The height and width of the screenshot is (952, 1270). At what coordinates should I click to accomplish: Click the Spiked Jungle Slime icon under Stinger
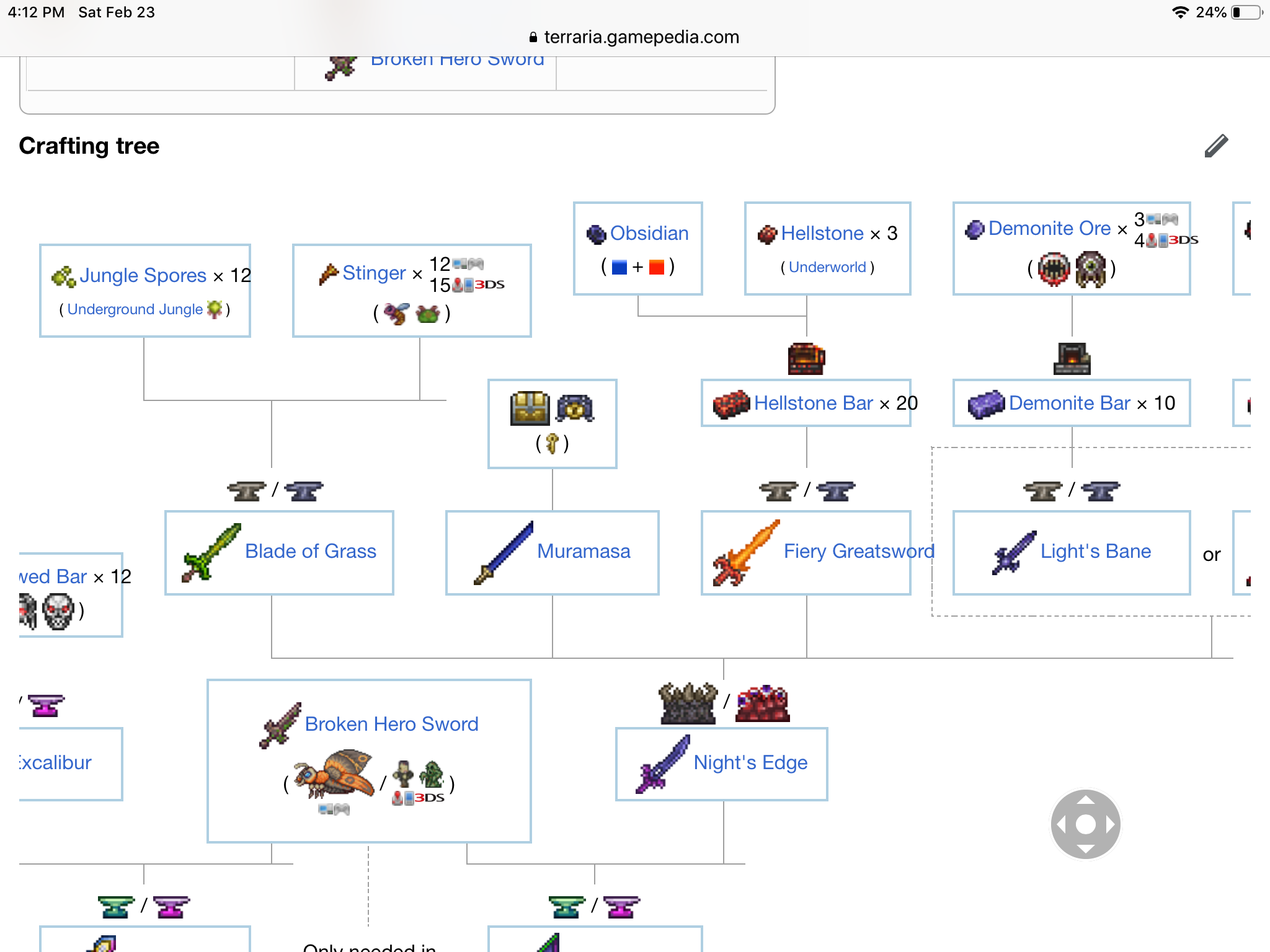click(x=428, y=314)
